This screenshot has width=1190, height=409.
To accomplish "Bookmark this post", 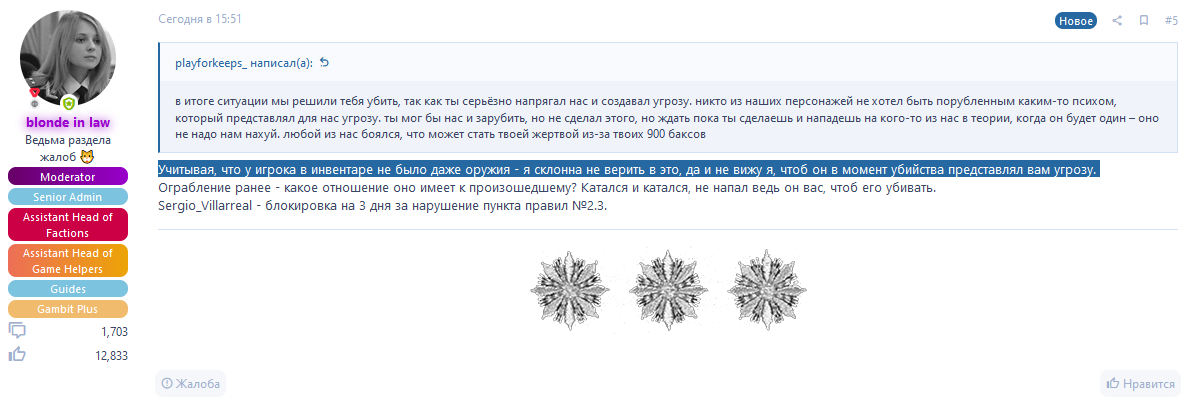I will pos(1144,20).
